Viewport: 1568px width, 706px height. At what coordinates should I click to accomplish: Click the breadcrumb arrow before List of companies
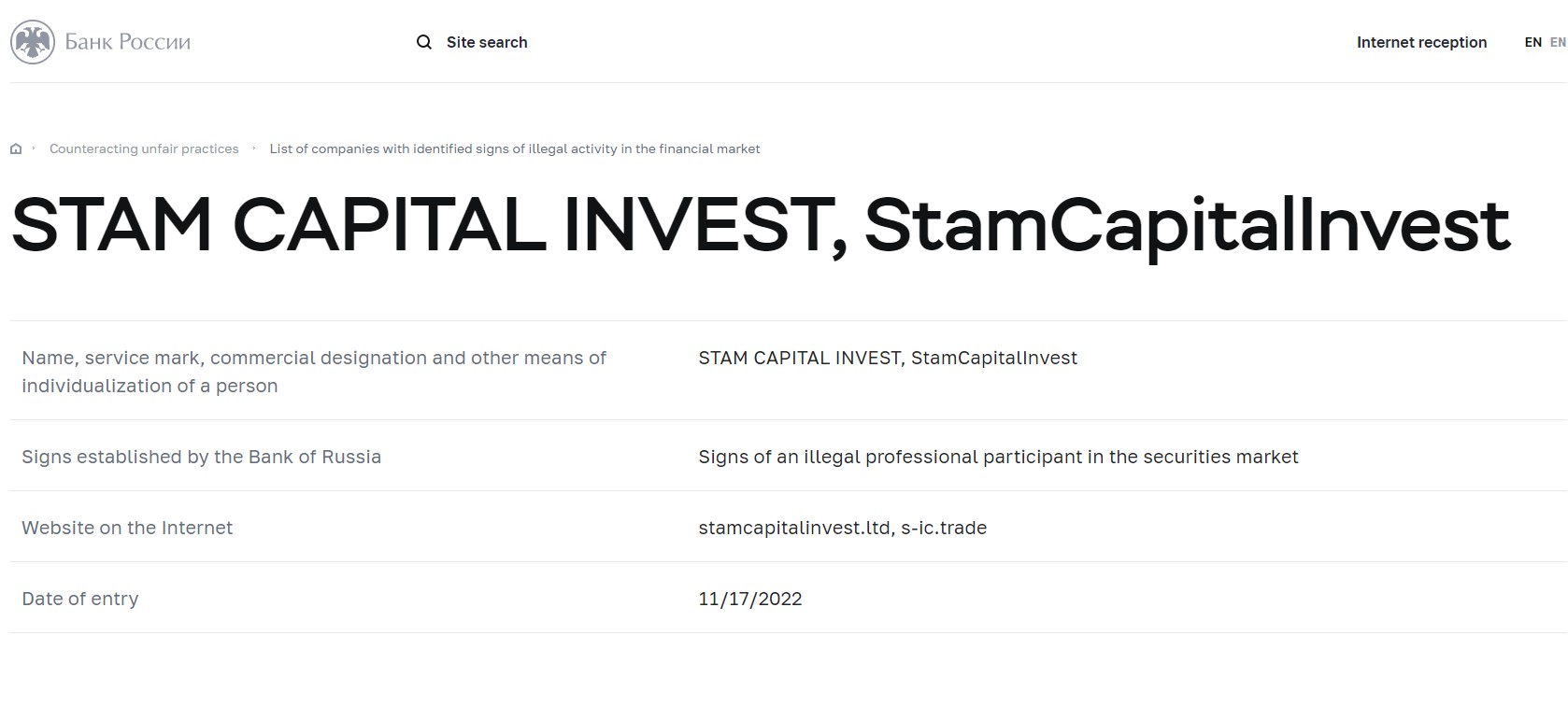pos(253,148)
